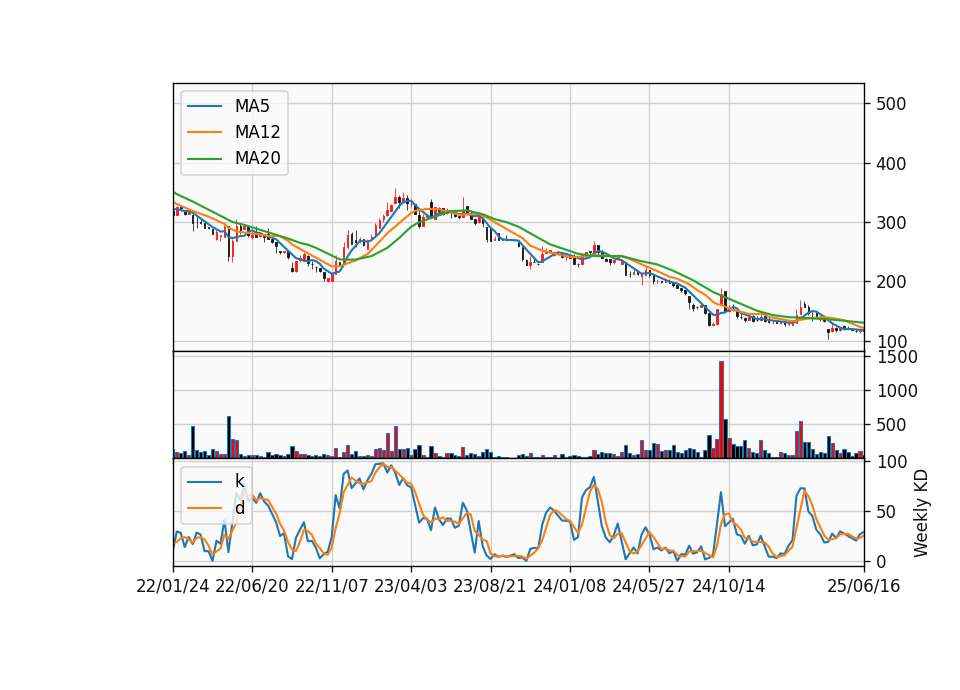Image resolution: width=960 pixels, height=690 pixels.
Task: Select the 'k' label in the KD legend
Action: point(240,481)
